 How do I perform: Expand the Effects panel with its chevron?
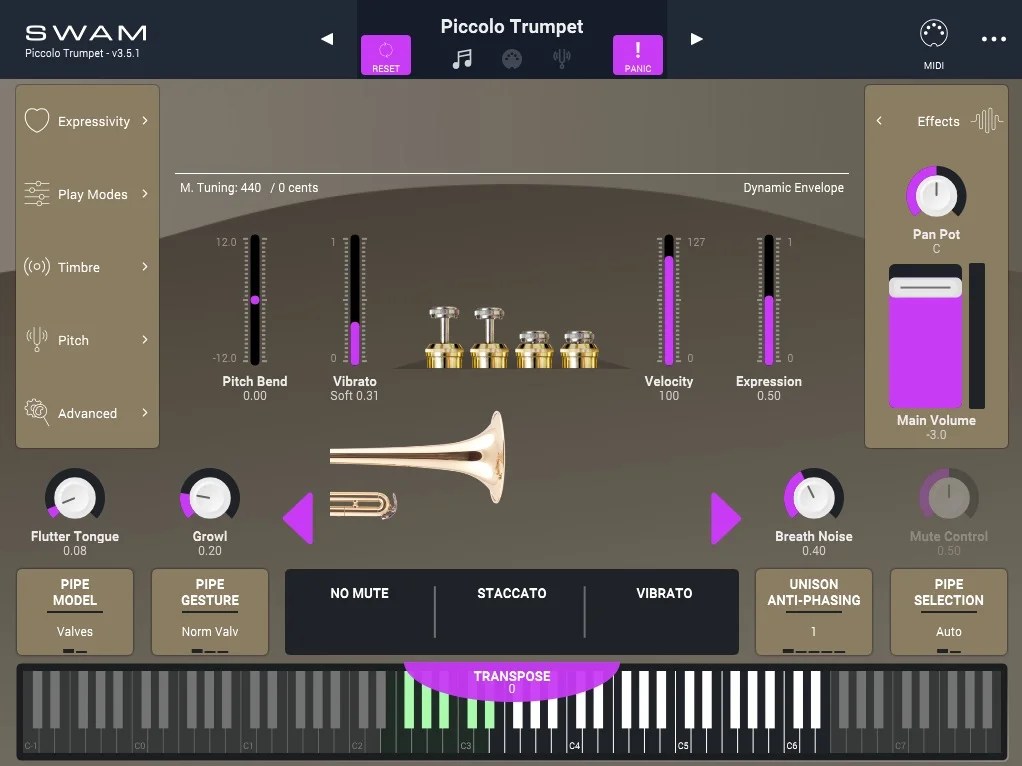click(879, 120)
